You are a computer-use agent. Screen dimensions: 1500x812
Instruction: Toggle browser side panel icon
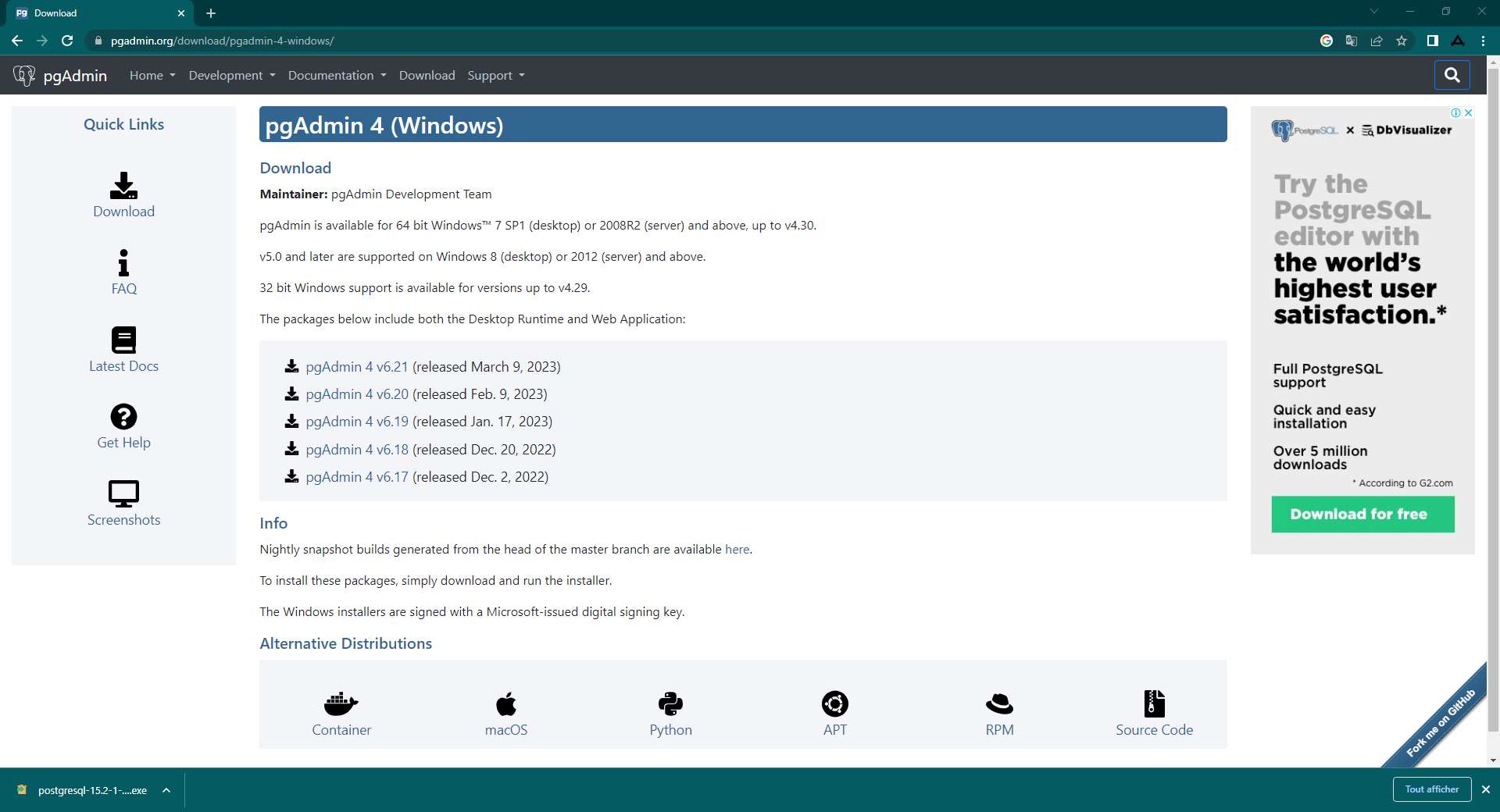tap(1433, 41)
